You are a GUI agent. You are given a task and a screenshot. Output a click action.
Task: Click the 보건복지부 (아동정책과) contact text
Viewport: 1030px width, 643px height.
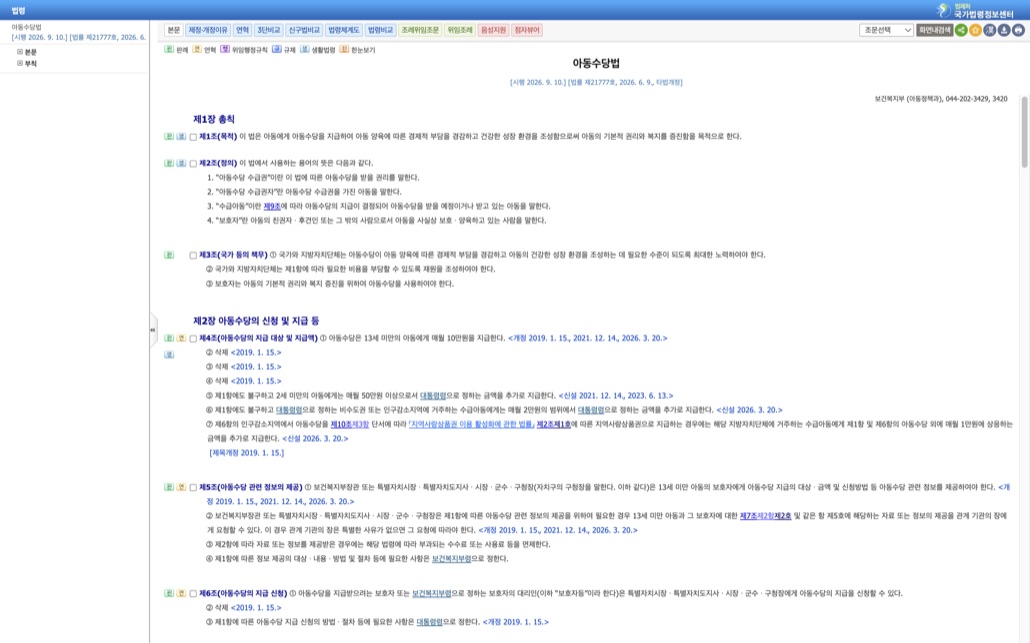click(x=941, y=99)
